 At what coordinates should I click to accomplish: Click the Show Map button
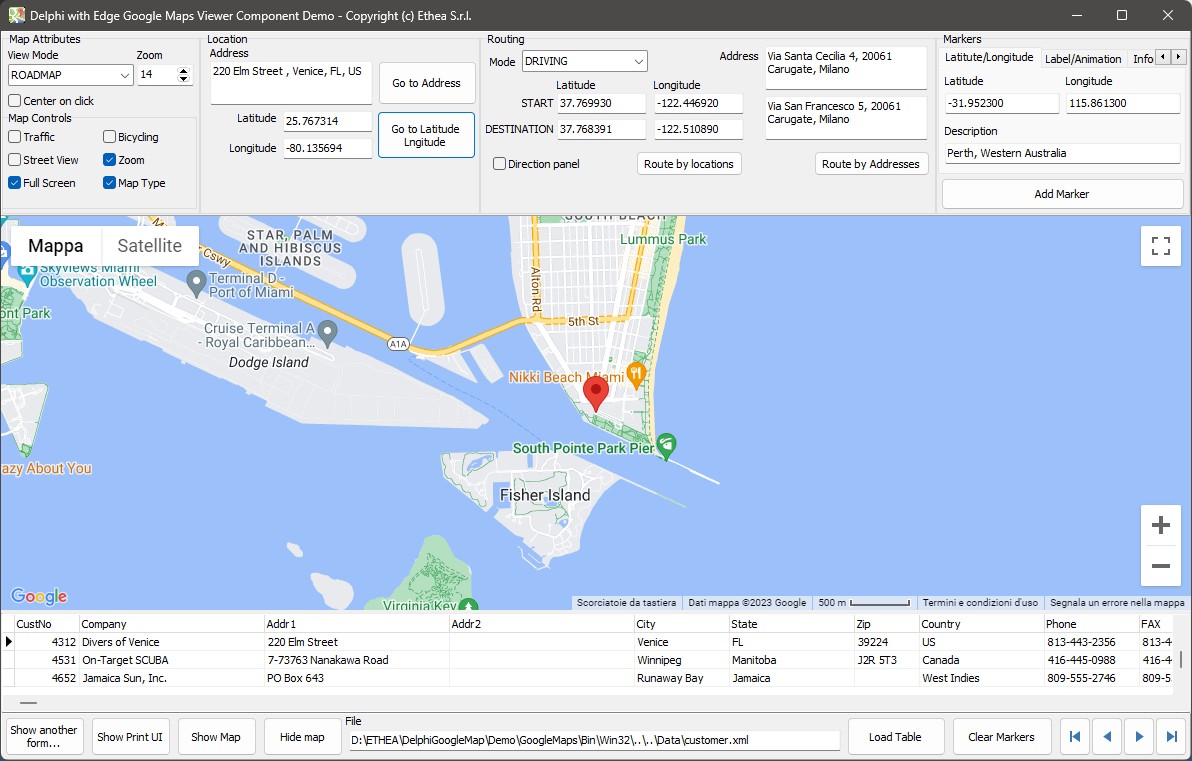[x=216, y=737]
